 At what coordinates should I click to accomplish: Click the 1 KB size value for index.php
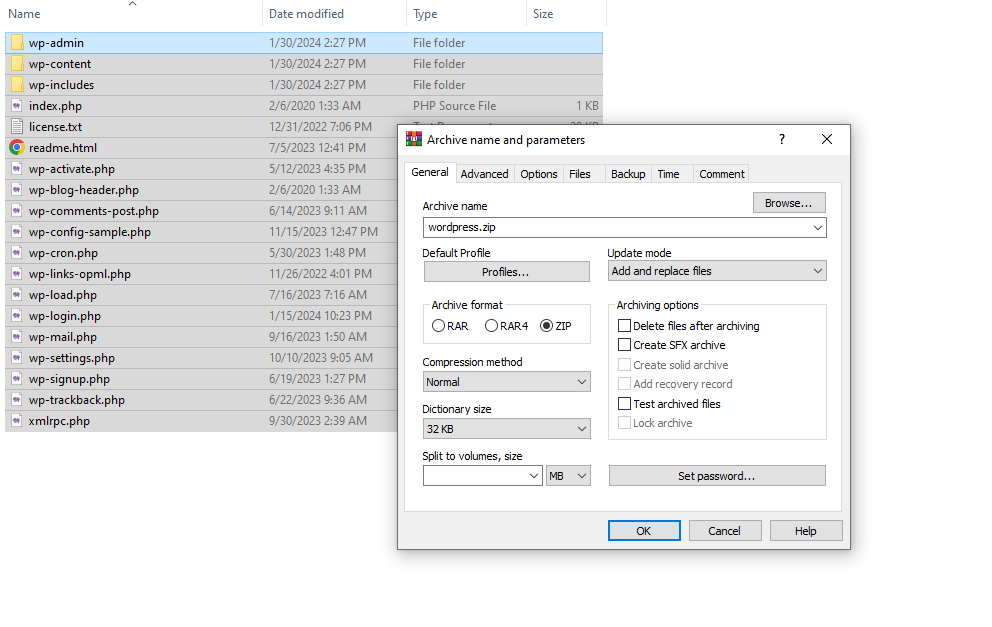[587, 106]
